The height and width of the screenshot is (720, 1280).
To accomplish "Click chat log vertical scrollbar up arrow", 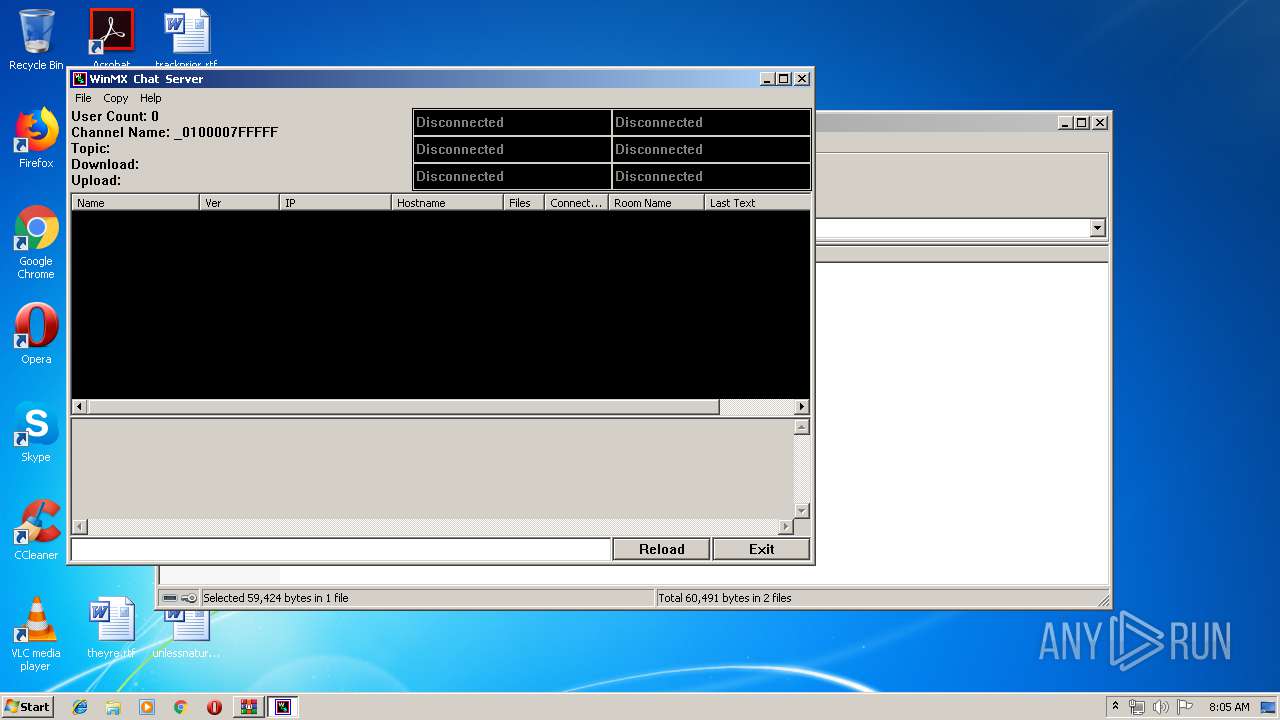I will coord(801,427).
